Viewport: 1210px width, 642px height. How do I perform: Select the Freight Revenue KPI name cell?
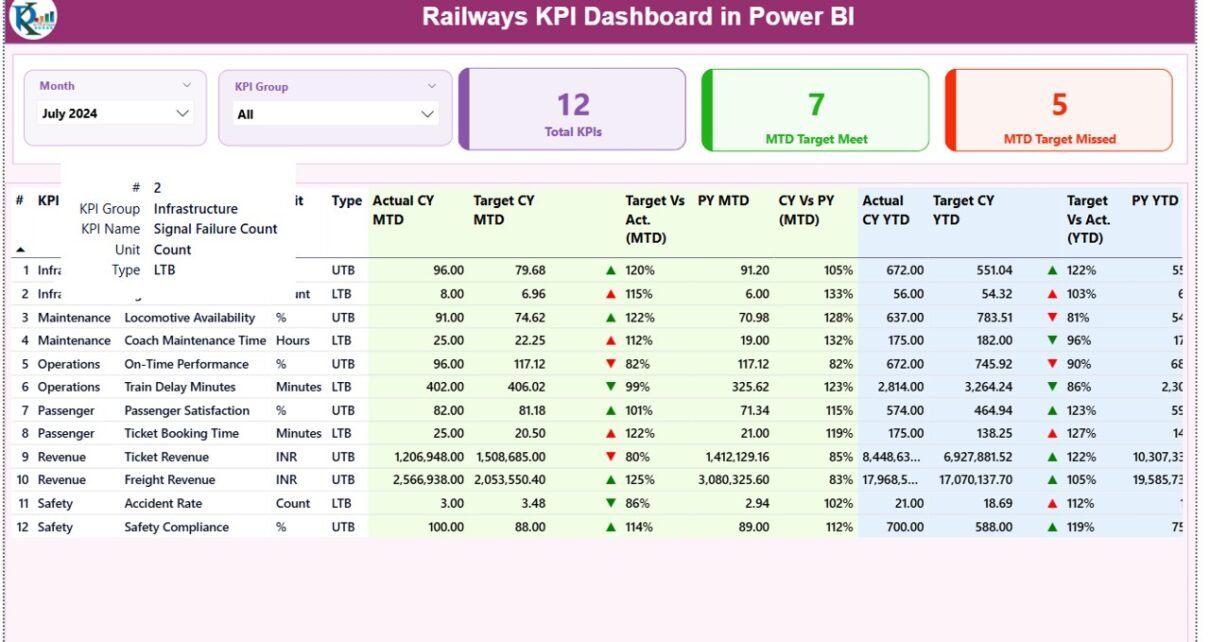point(168,480)
